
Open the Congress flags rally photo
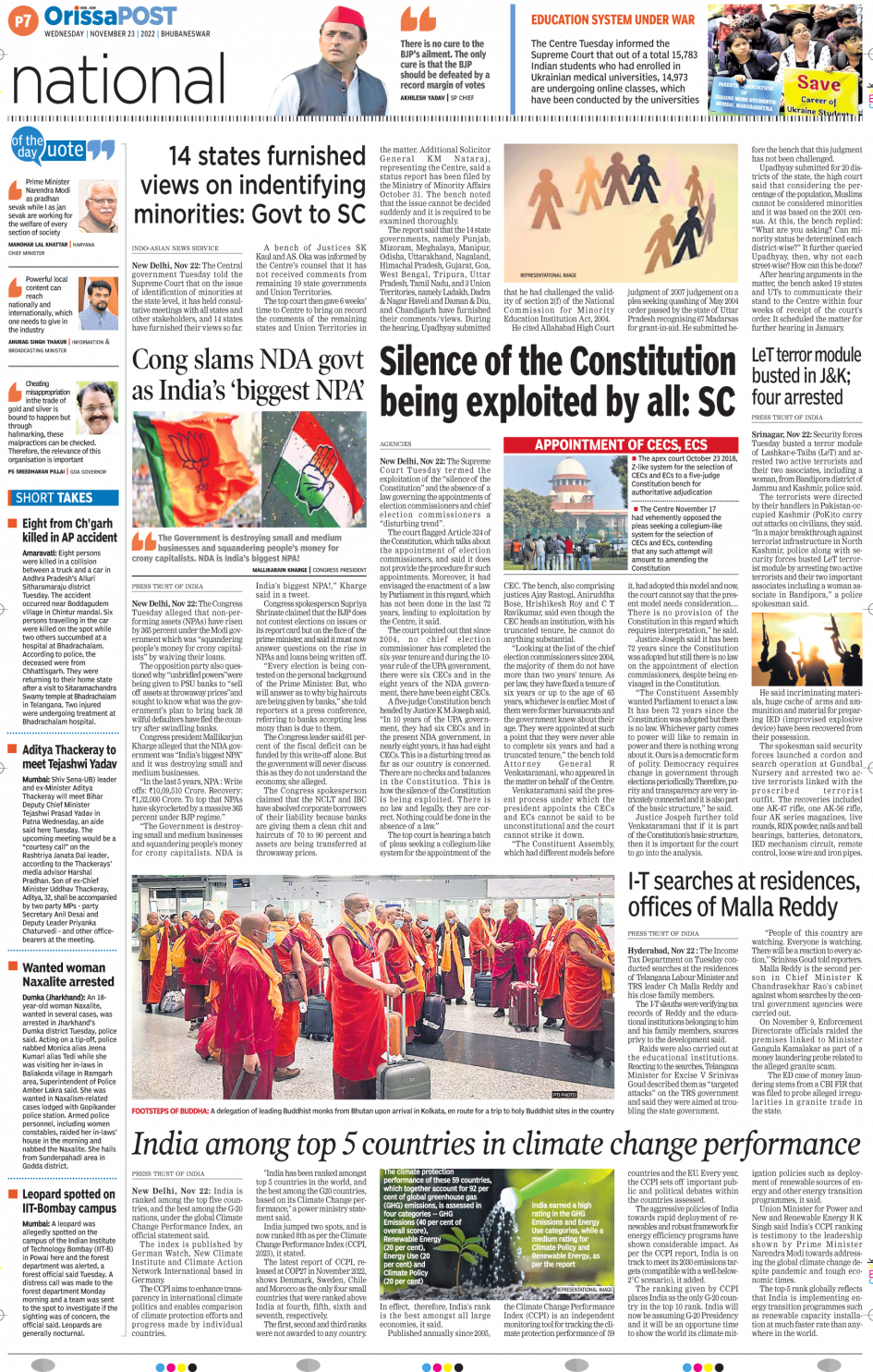tap(249, 471)
